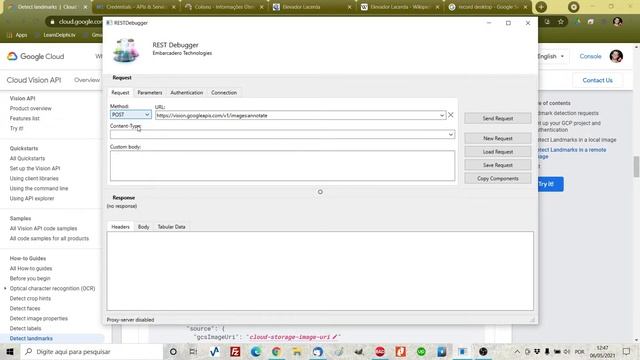Open the taskbar volume icon
Image resolution: width=640 pixels, height=360 pixels.
567,351
